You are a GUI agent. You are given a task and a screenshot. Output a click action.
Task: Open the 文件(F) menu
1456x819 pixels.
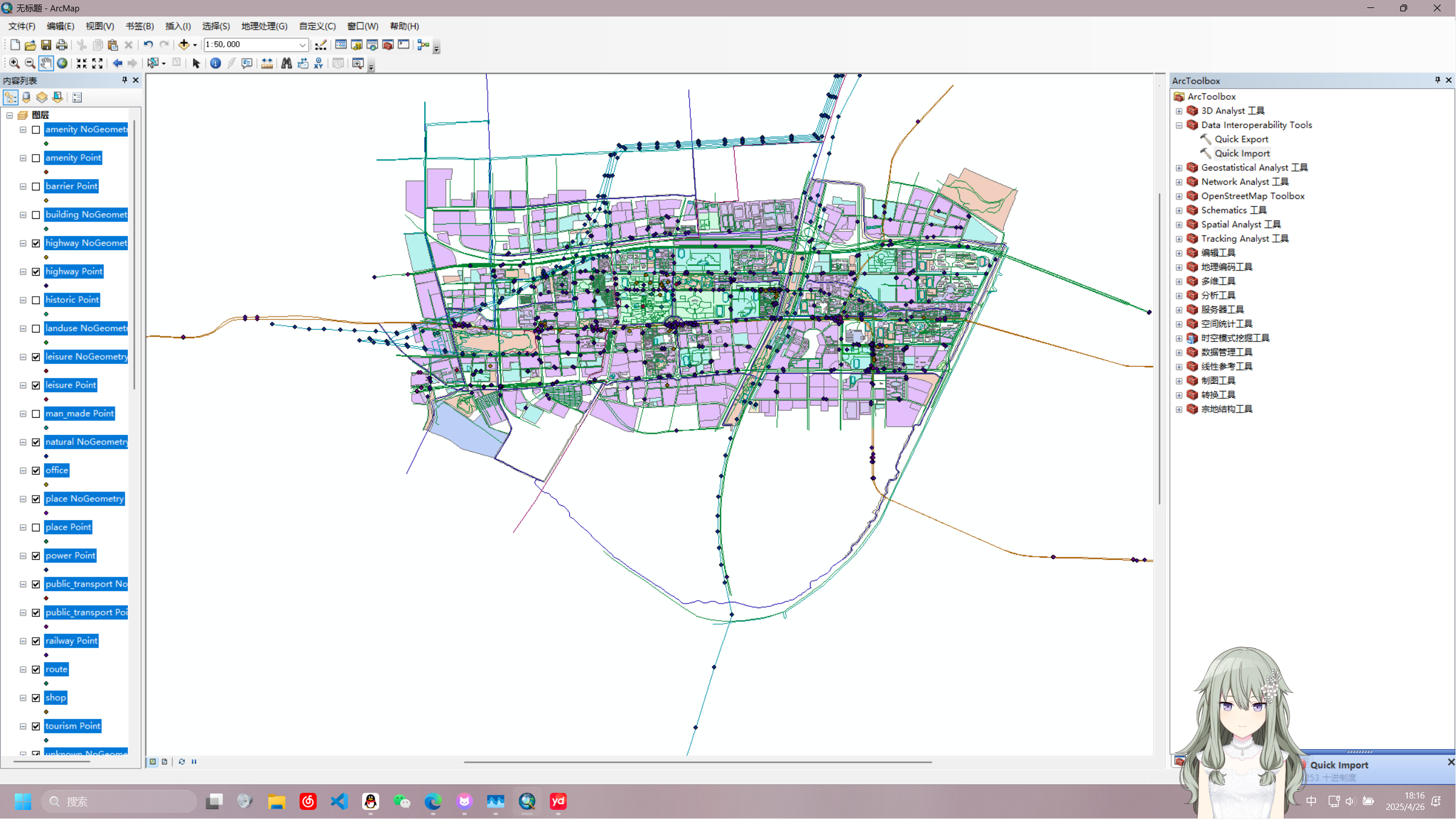pos(22,26)
